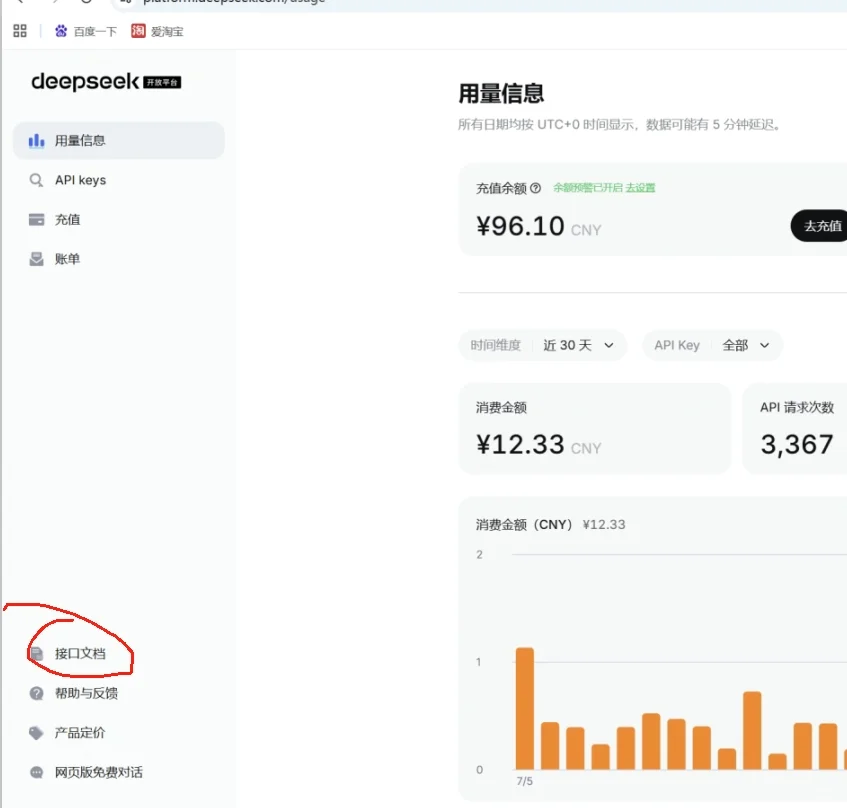Open 帮助与反馈

(86, 693)
